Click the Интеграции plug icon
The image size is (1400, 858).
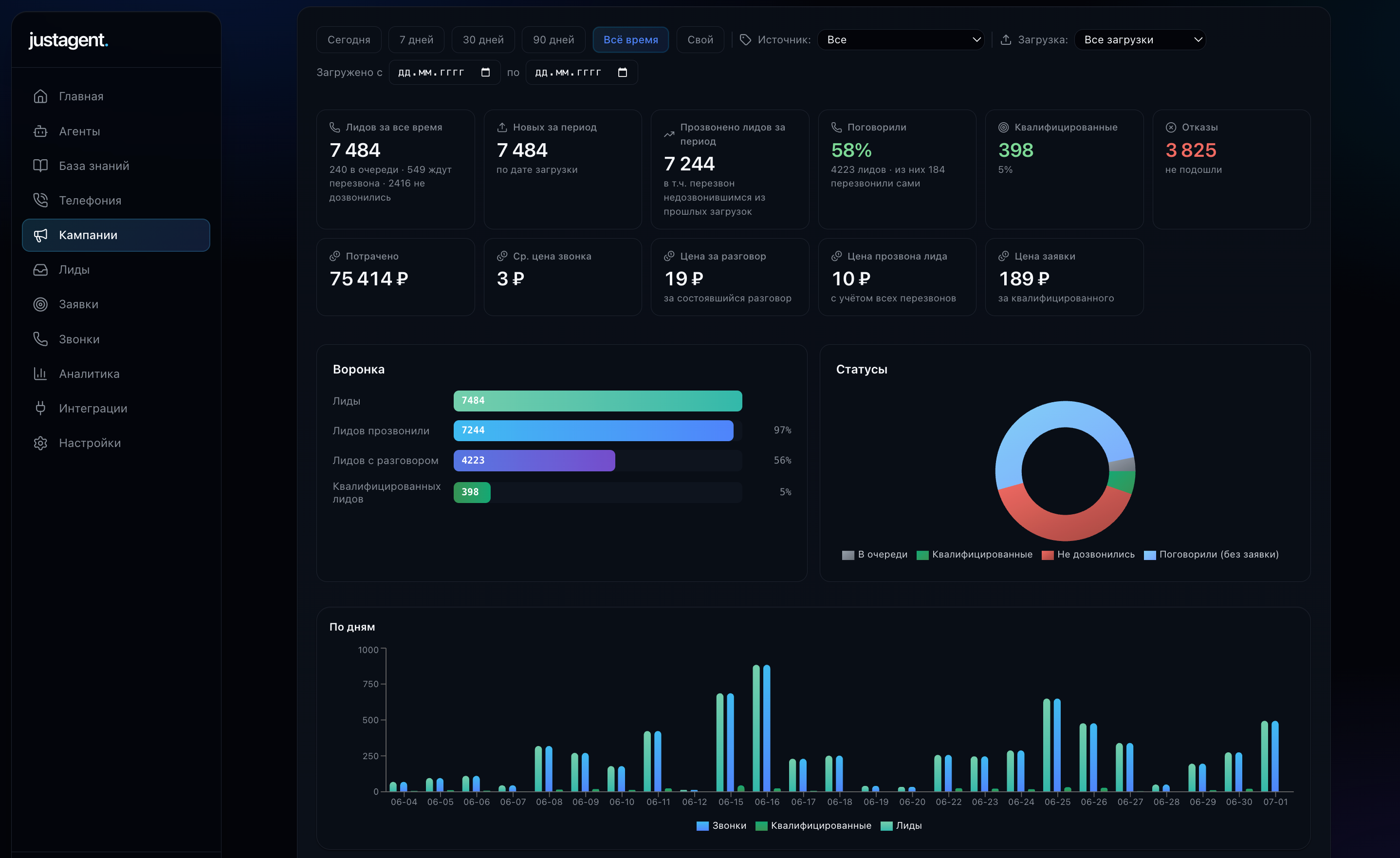coord(40,409)
